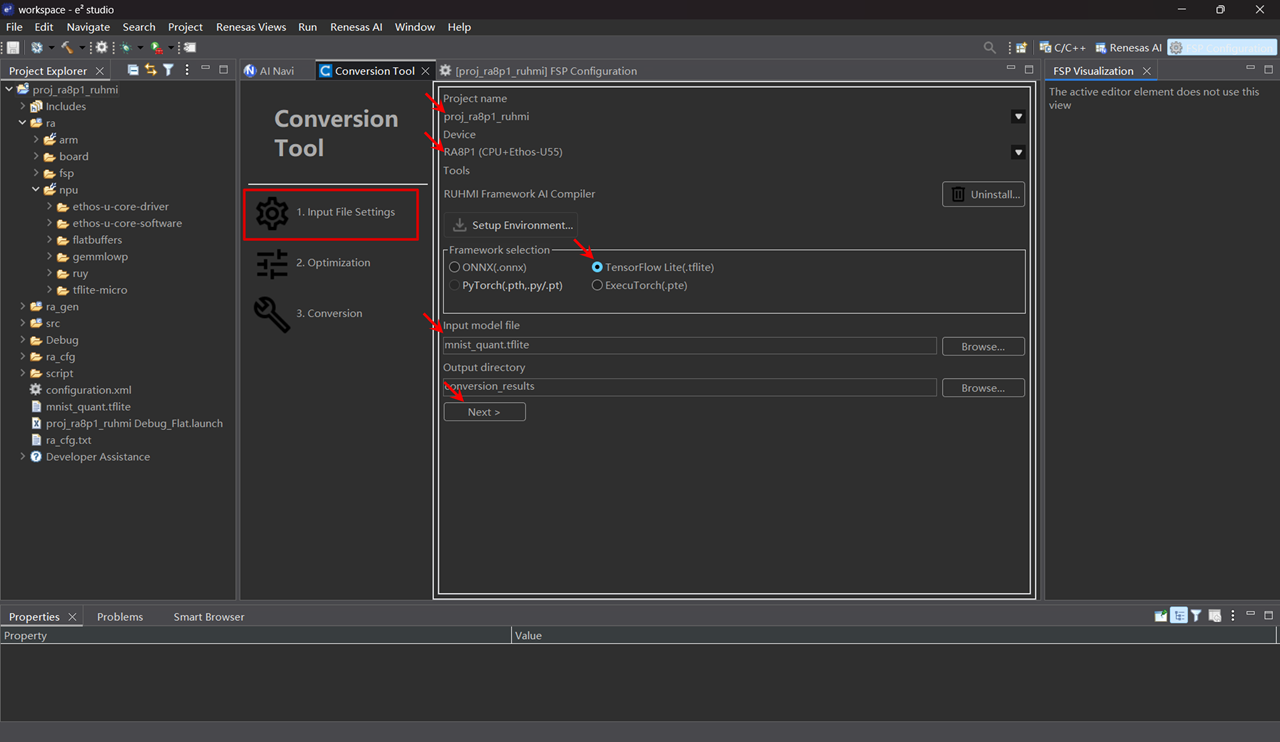
Task: Select configuration.xml in Project Explorer
Action: (88, 390)
